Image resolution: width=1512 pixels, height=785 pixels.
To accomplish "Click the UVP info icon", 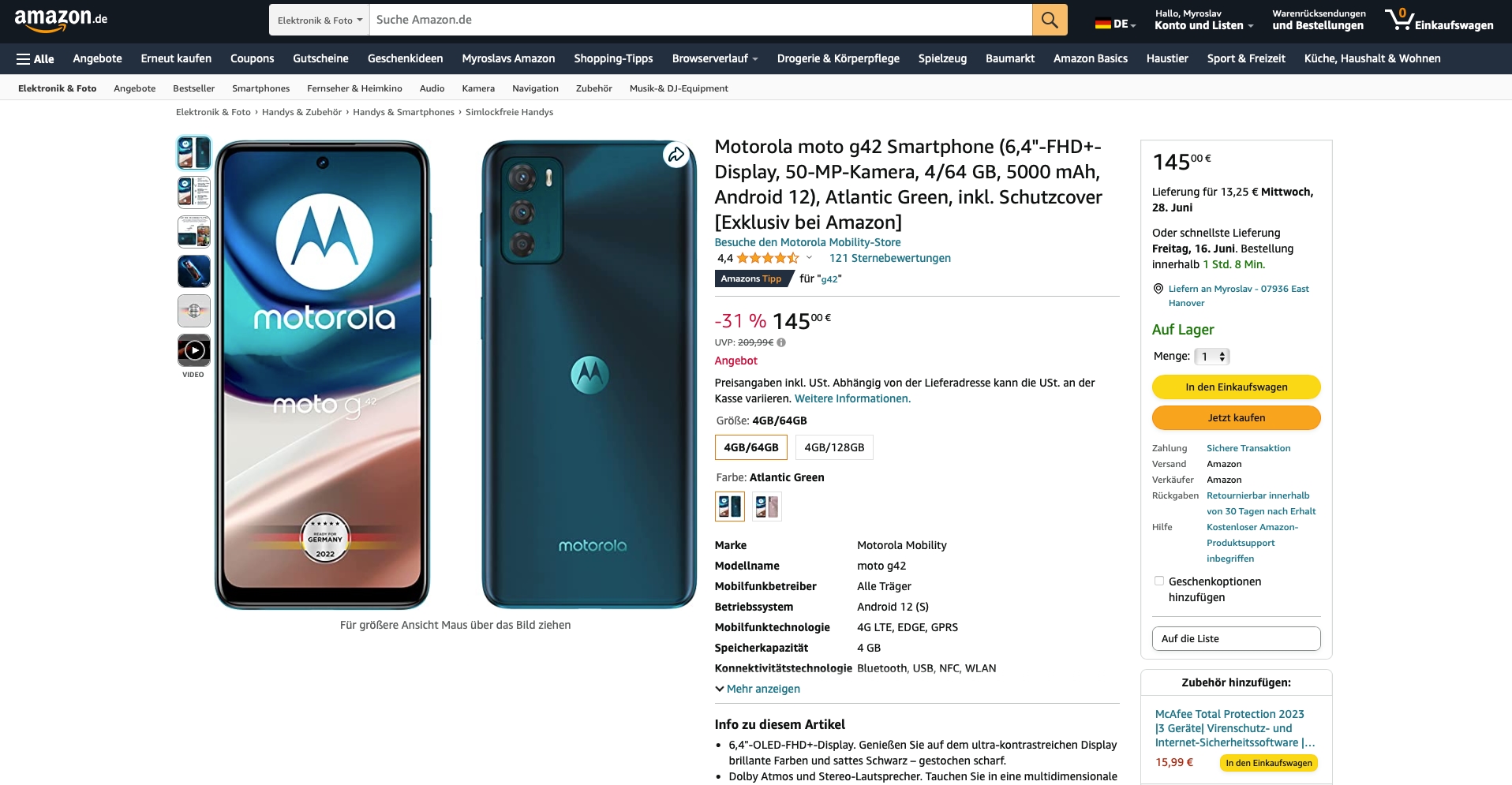I will tap(781, 342).
